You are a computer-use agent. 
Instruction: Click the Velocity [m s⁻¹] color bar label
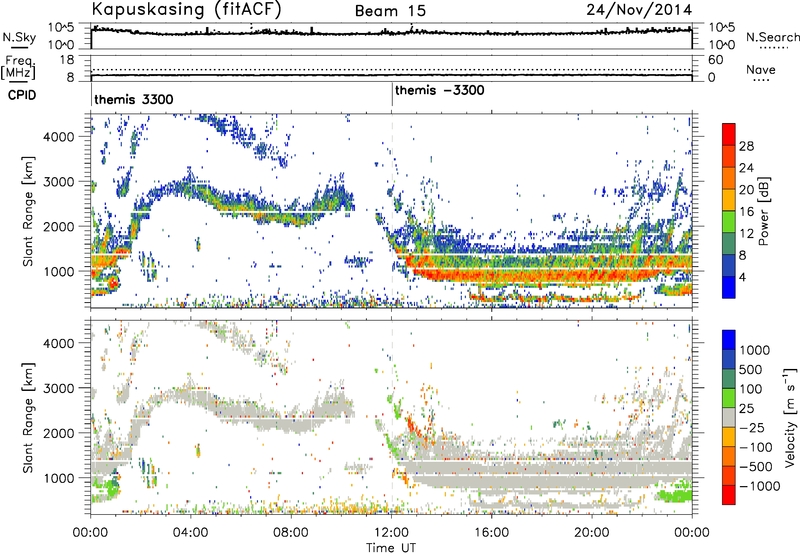pos(791,417)
